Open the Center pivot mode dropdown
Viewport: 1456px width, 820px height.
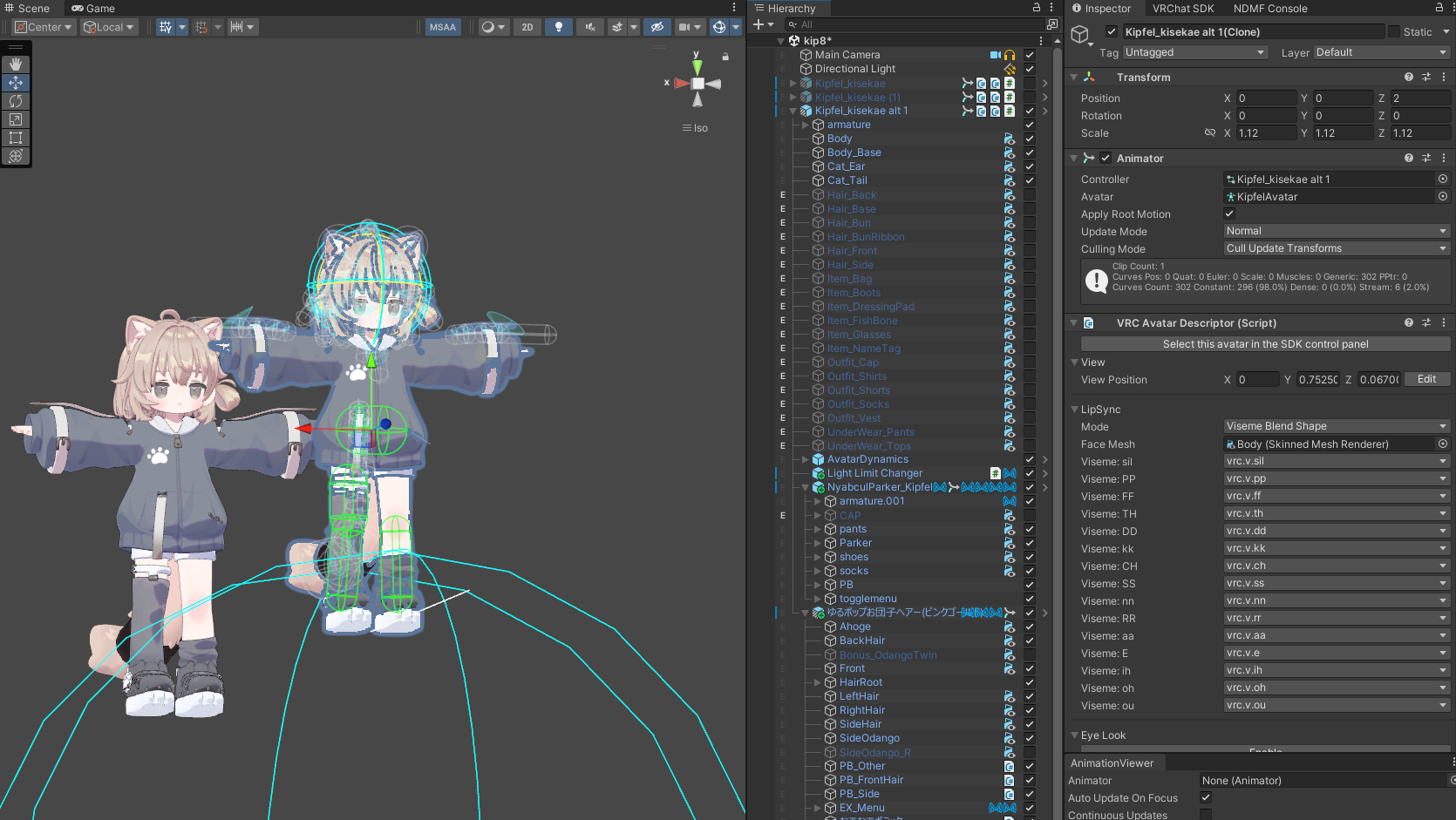coord(44,27)
